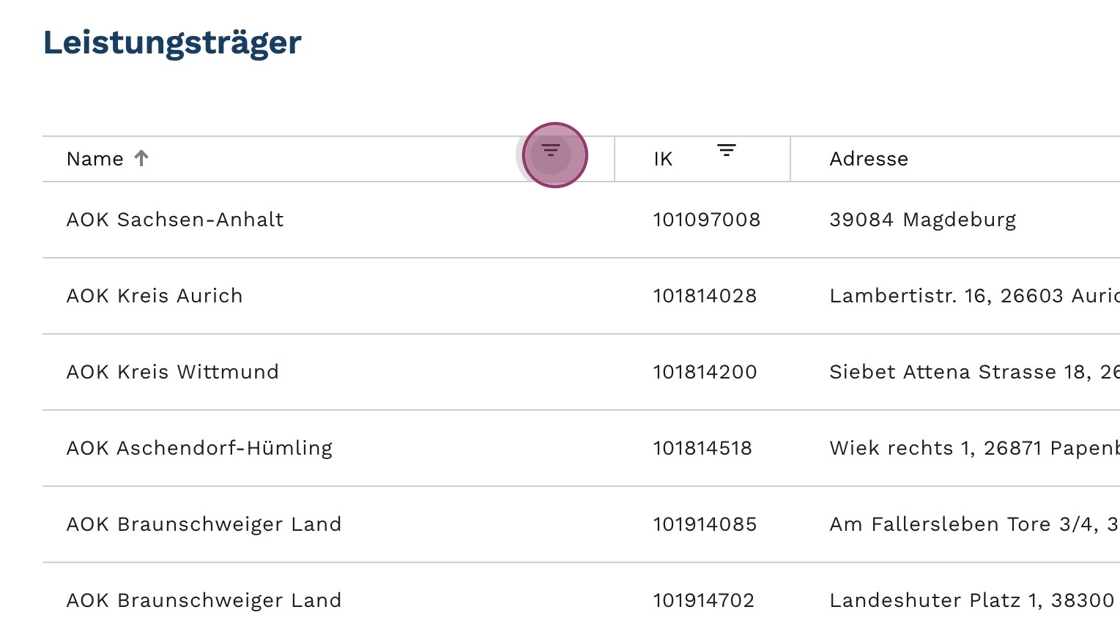Click the Wiek rechts 1 address
Screen dimensions: 1120x626
coord(972,448)
